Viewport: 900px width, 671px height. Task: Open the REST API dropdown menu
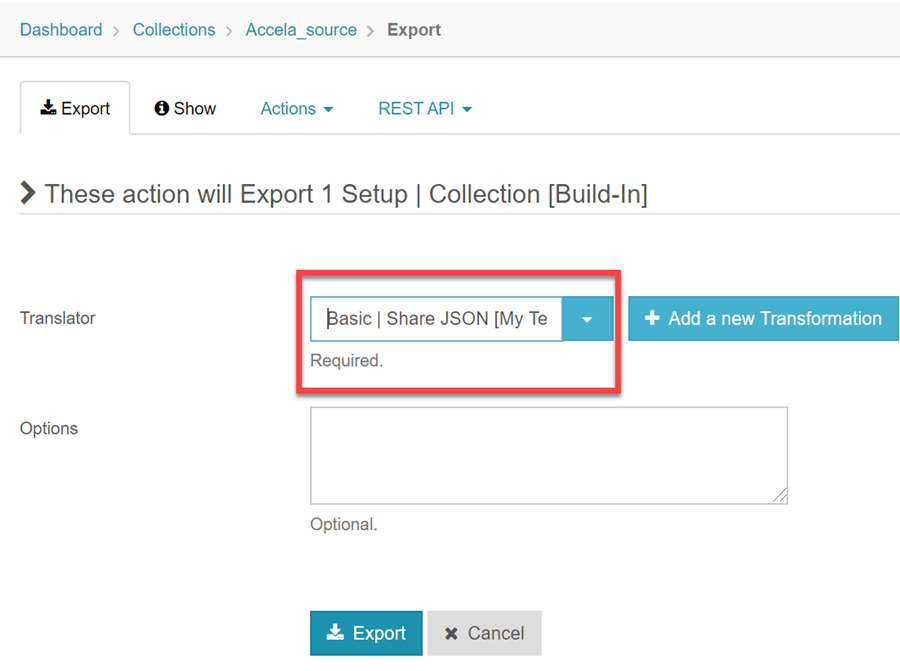[425, 108]
